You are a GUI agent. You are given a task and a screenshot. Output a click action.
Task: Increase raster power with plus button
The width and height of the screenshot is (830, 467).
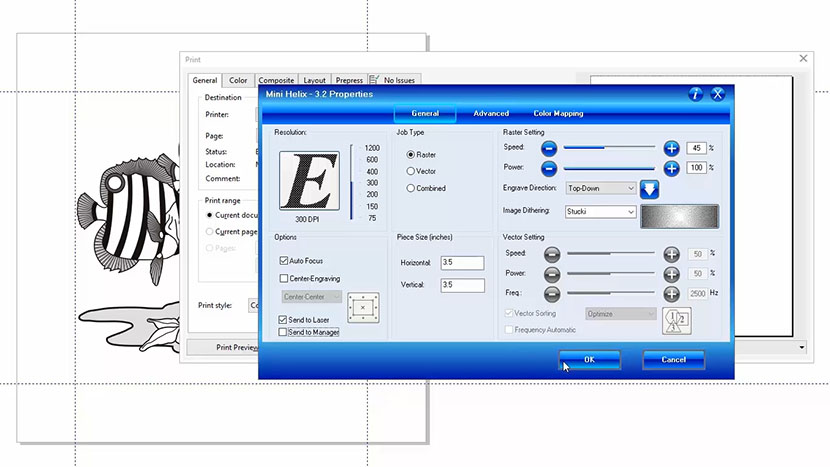672,168
